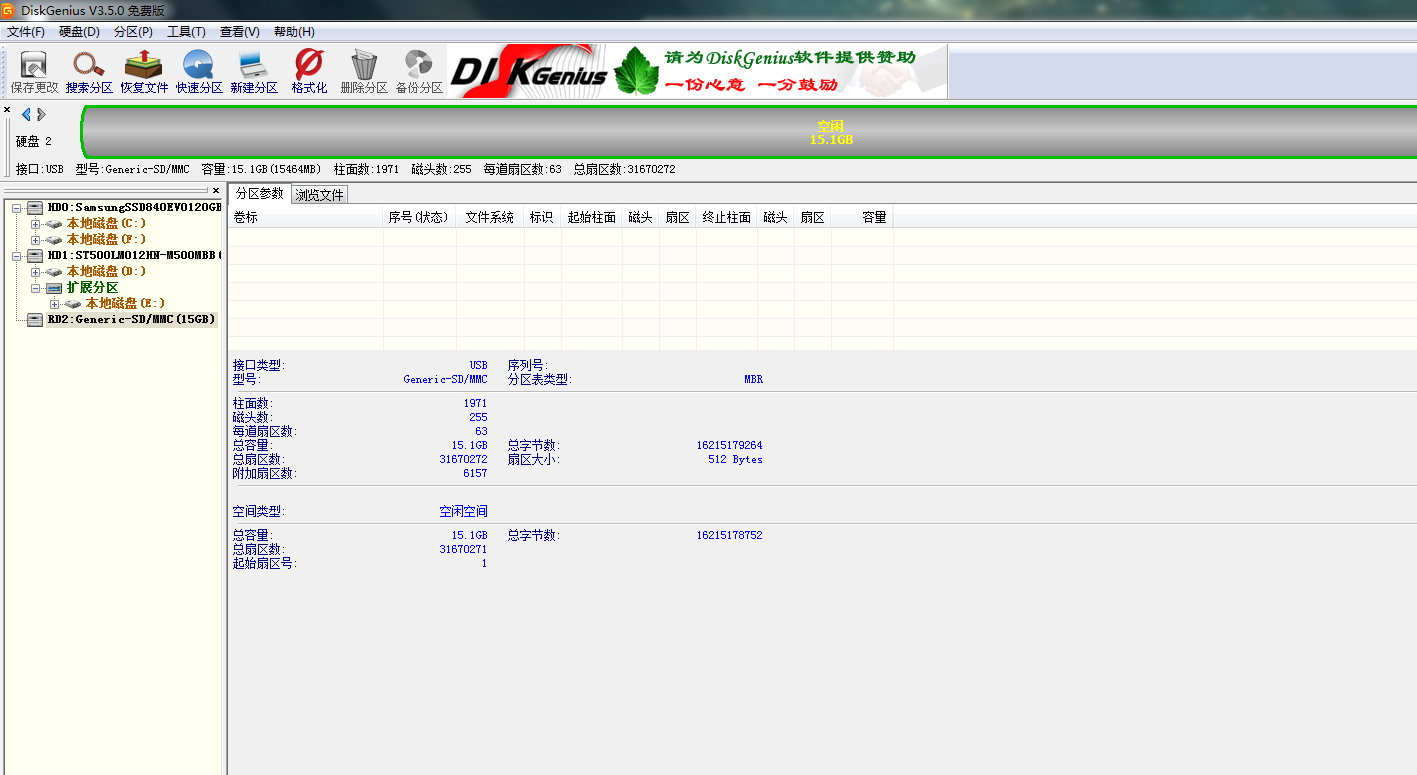Launch 快速分区 (Quick Partition) from the toolbar
The width and height of the screenshot is (1417, 775).
coord(199,71)
